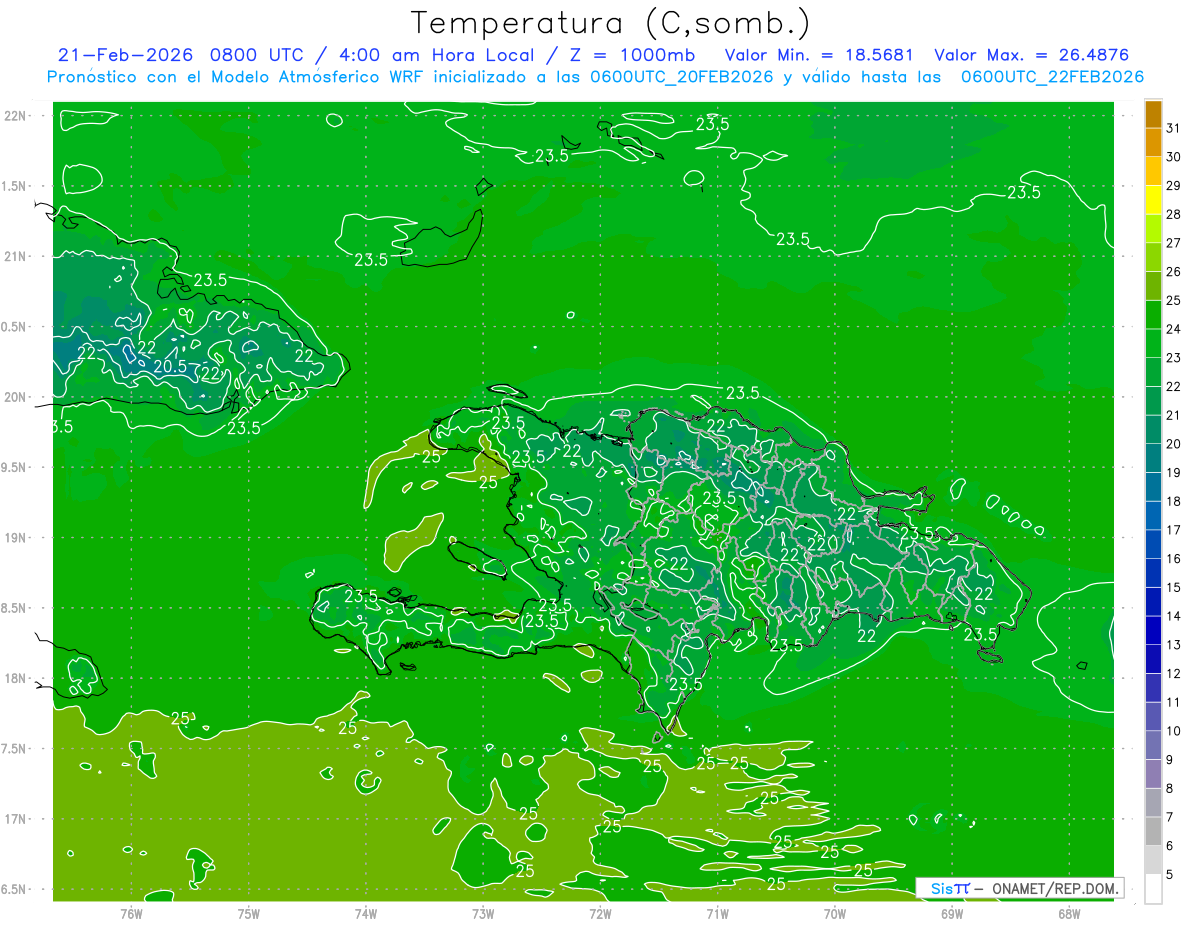The width and height of the screenshot is (1200, 927).
Task: Click the "20N" latitude axis label
Action: pos(15,397)
